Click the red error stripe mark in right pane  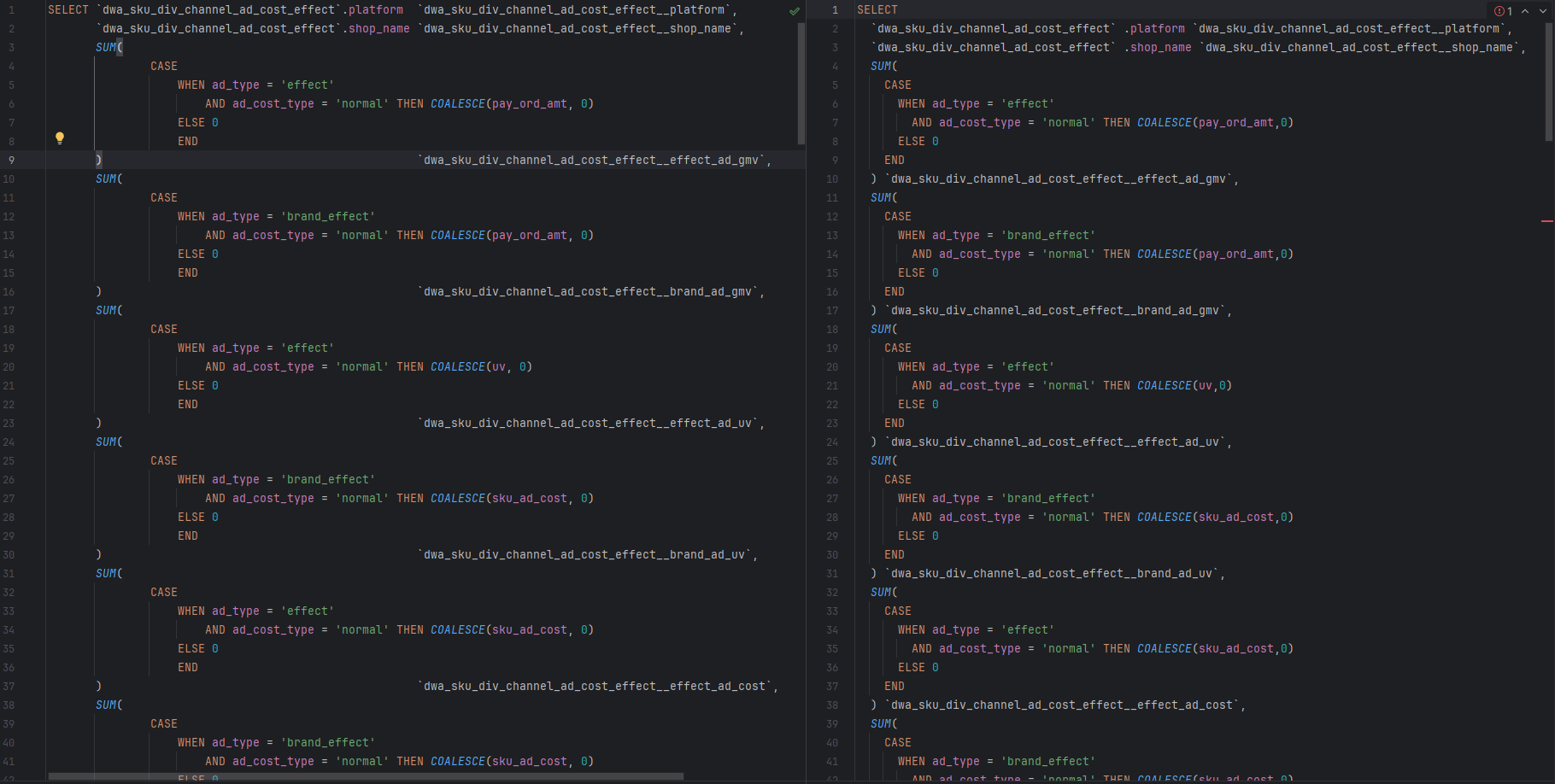coord(1547,221)
